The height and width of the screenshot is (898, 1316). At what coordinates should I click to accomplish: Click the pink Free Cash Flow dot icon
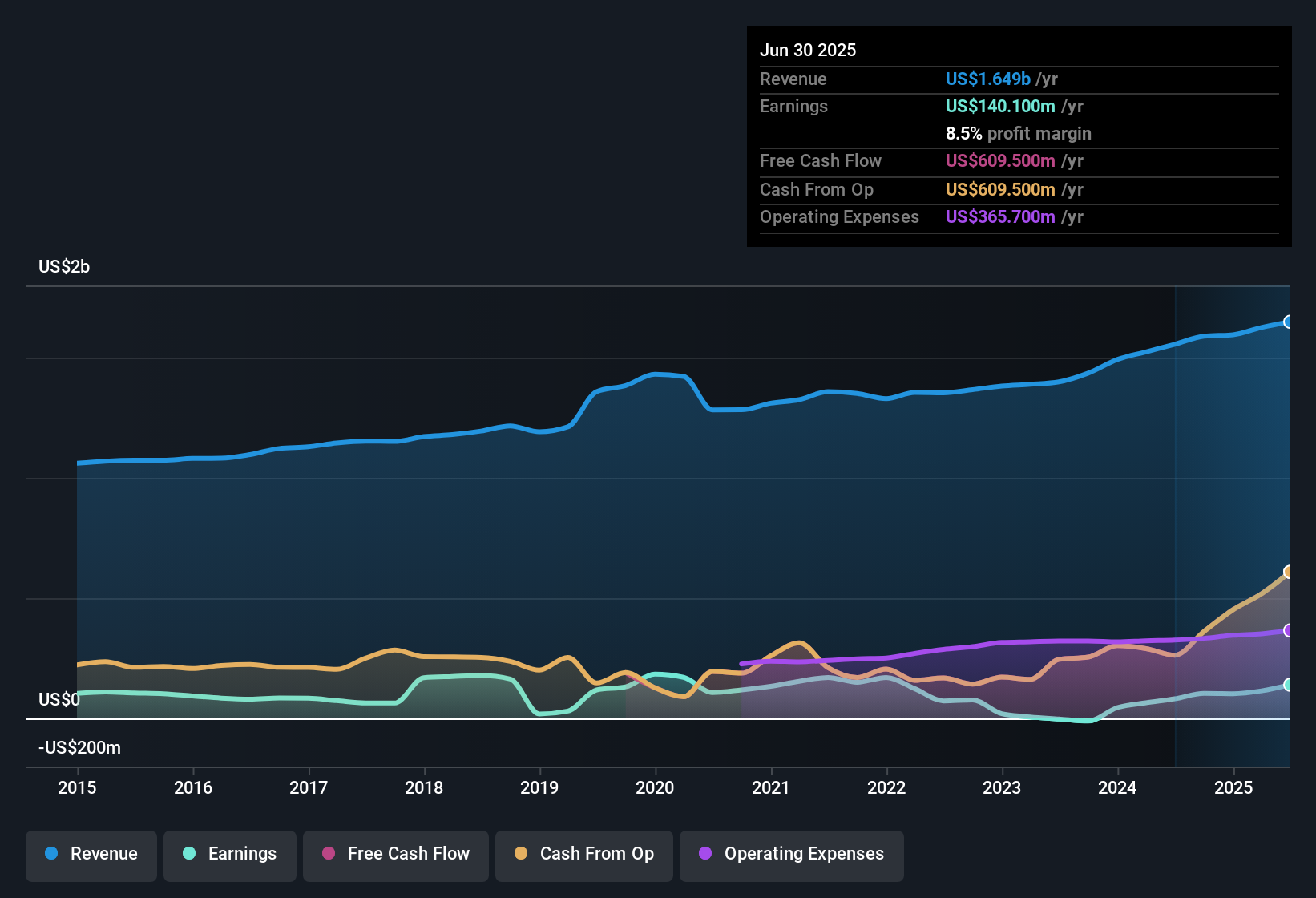click(x=328, y=855)
